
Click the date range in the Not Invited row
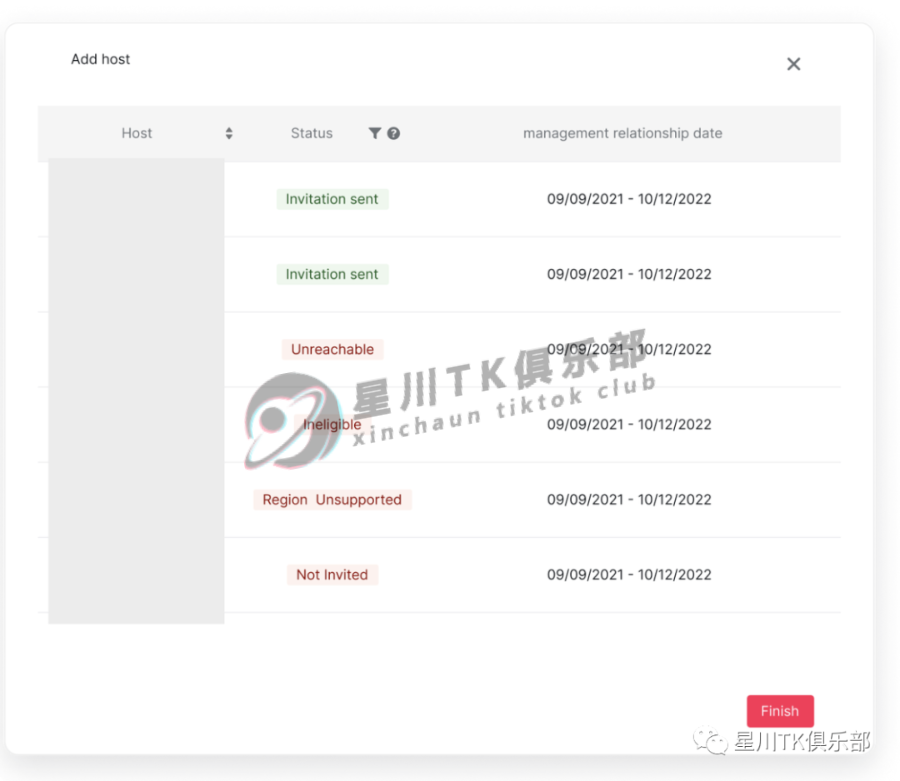click(629, 575)
